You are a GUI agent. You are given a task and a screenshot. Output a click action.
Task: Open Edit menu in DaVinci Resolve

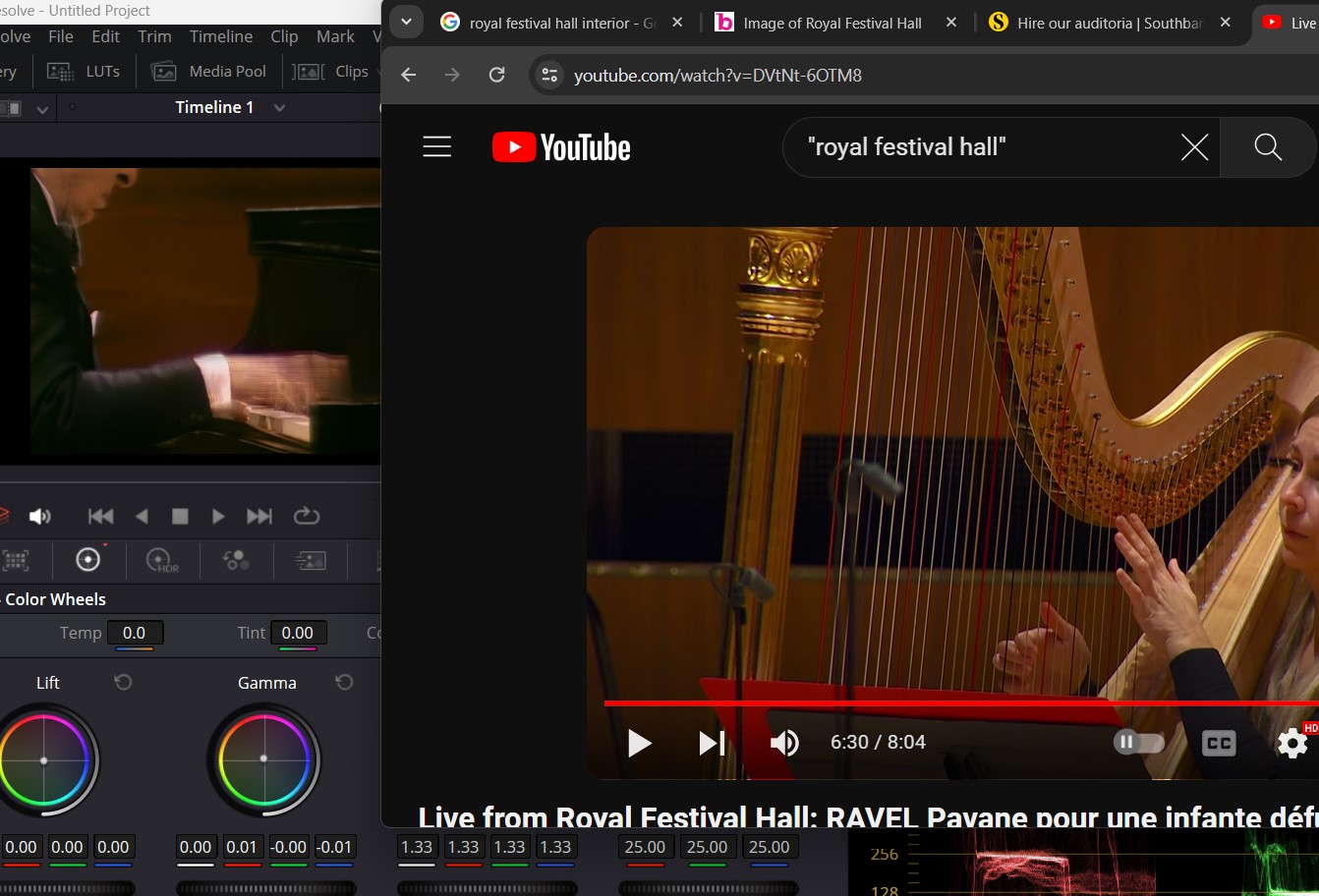pos(105,36)
